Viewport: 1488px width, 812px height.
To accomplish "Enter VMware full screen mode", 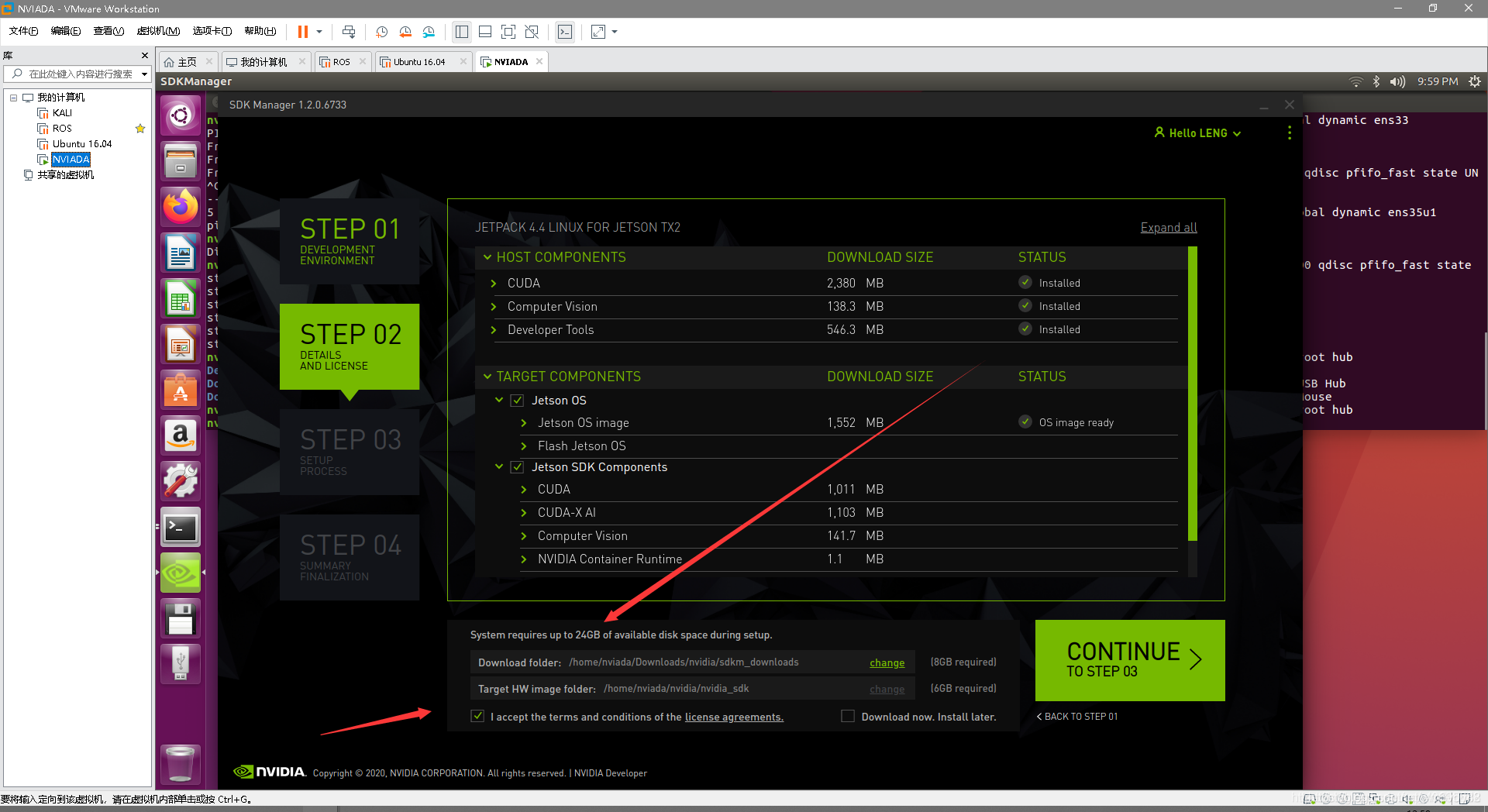I will point(508,32).
